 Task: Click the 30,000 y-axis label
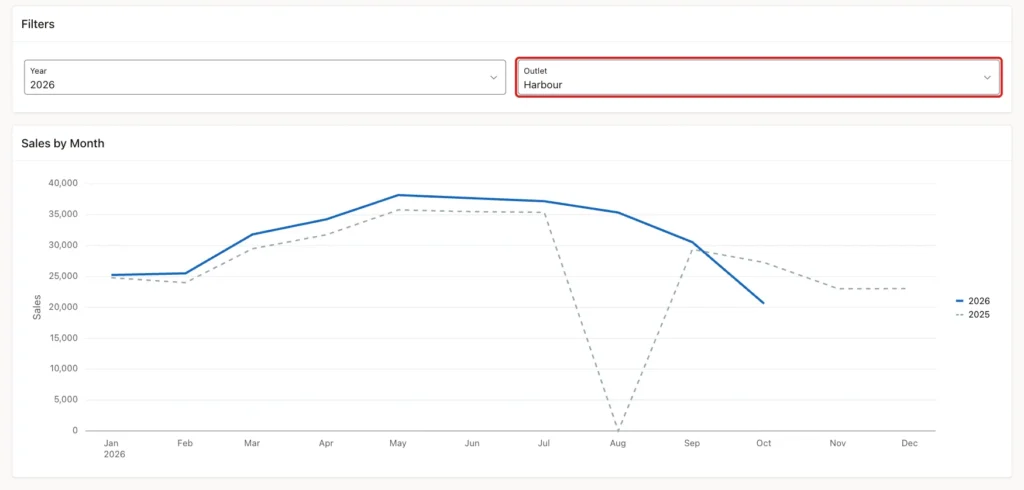click(x=63, y=245)
